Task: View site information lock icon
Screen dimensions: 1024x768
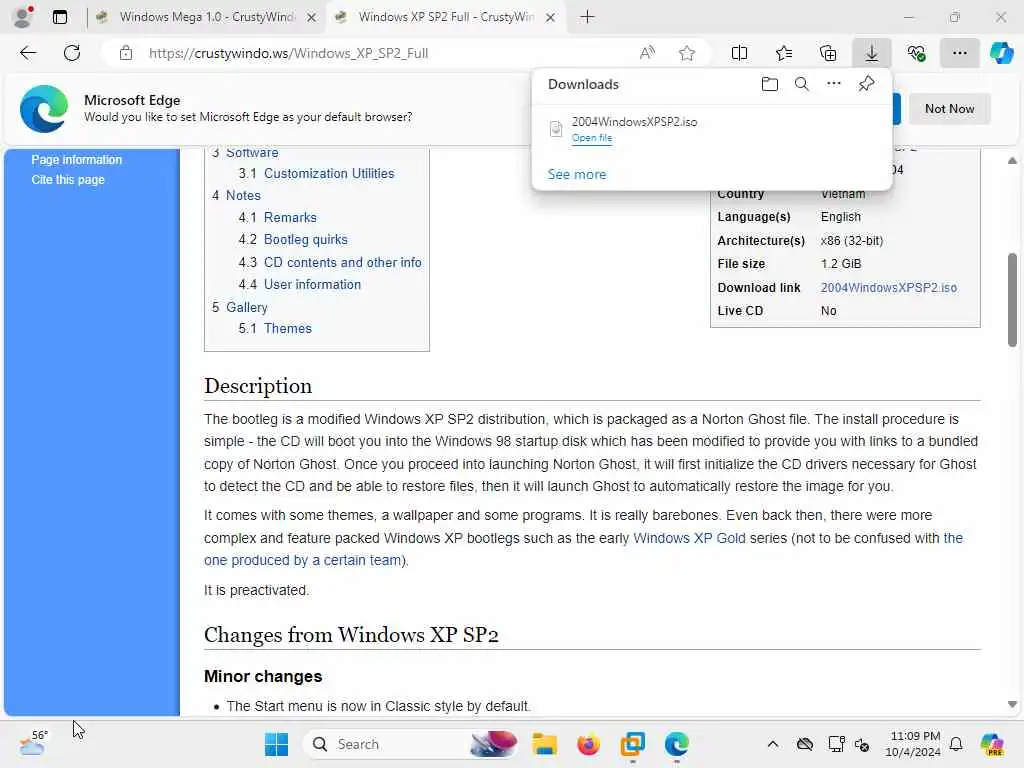Action: point(126,53)
